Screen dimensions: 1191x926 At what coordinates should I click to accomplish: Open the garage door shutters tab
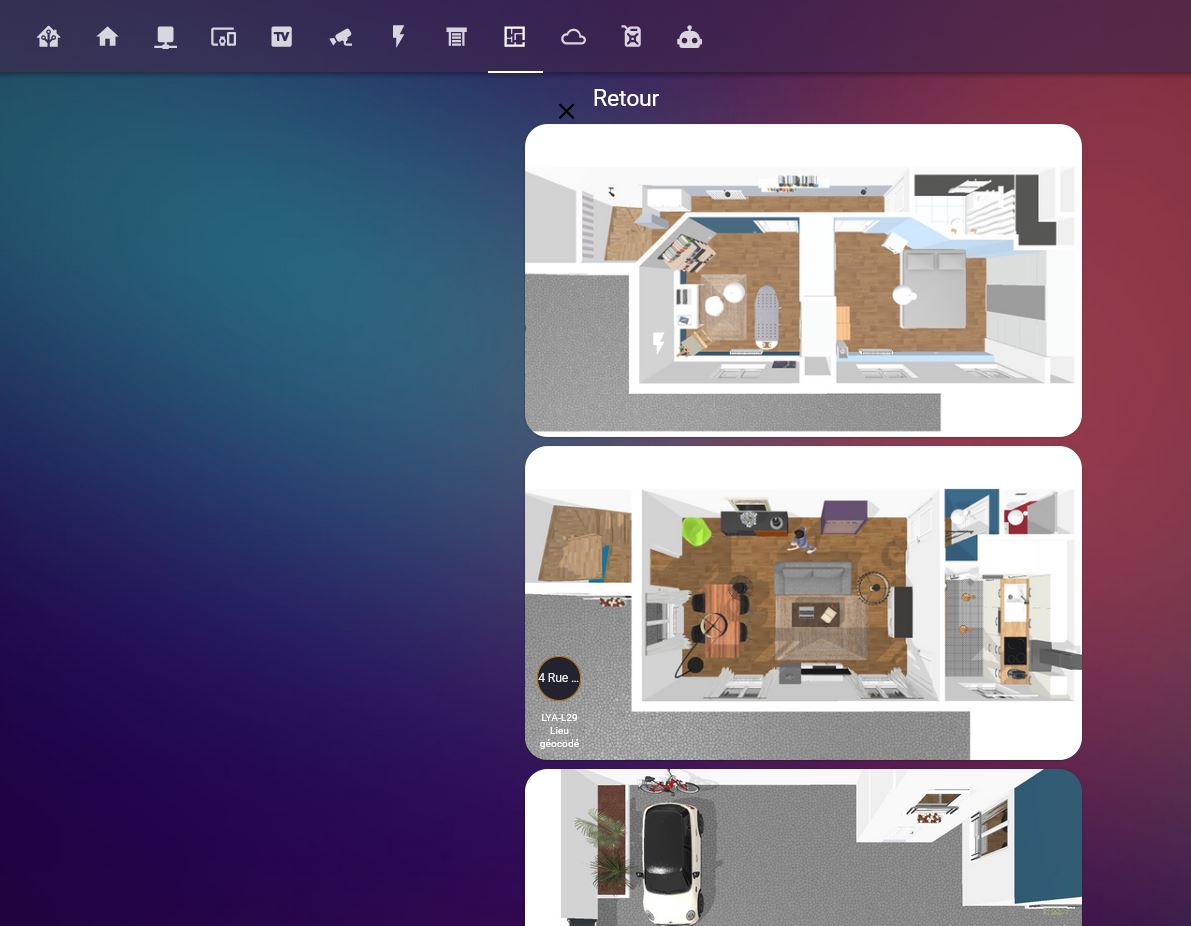[x=456, y=36]
